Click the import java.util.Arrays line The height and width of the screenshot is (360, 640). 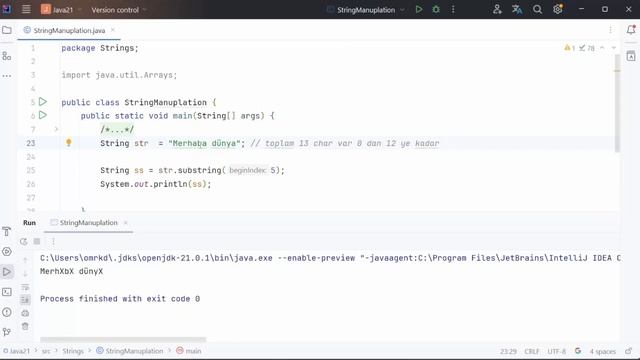tap(119, 75)
